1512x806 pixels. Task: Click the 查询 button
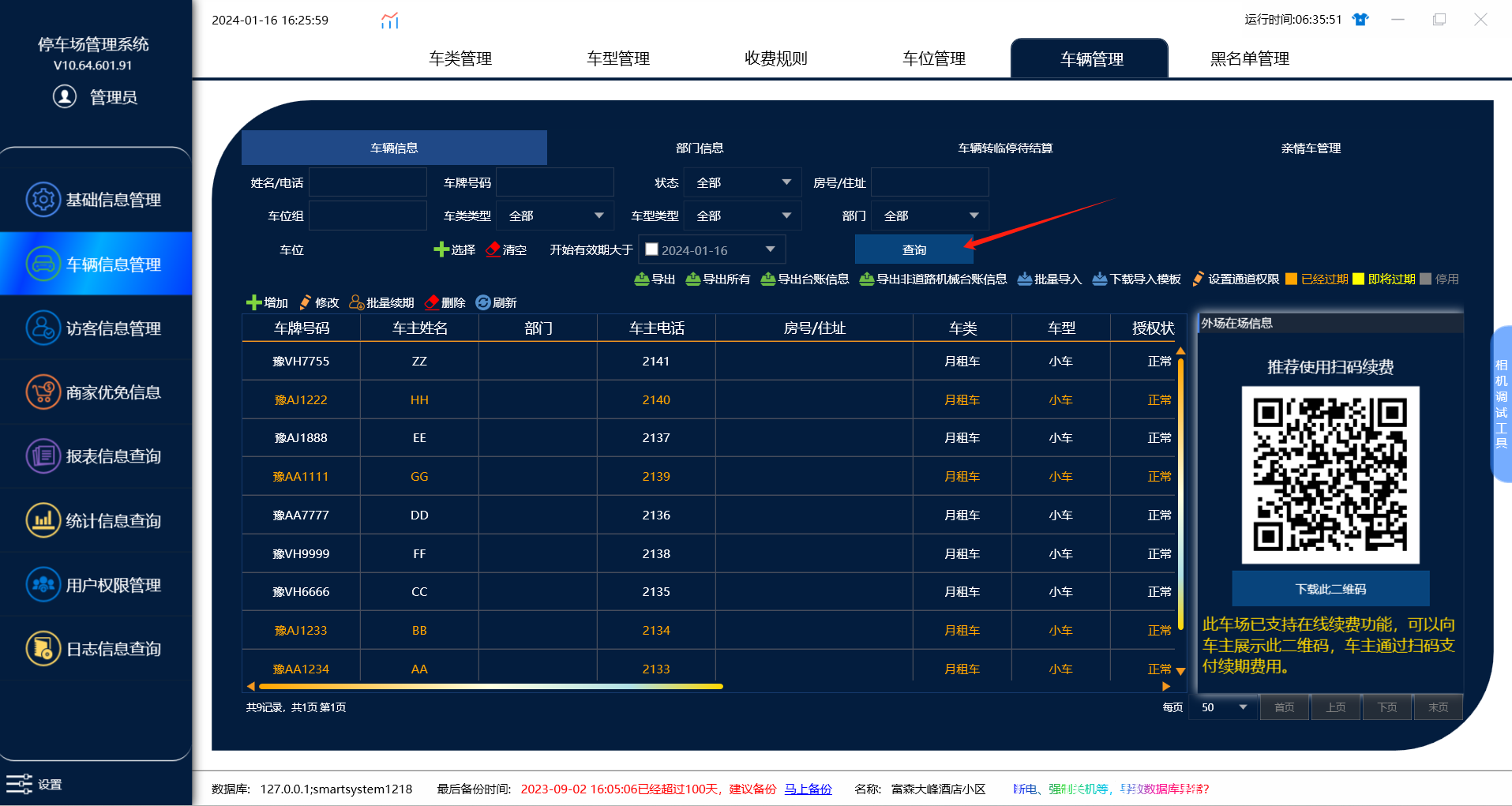[x=914, y=249]
